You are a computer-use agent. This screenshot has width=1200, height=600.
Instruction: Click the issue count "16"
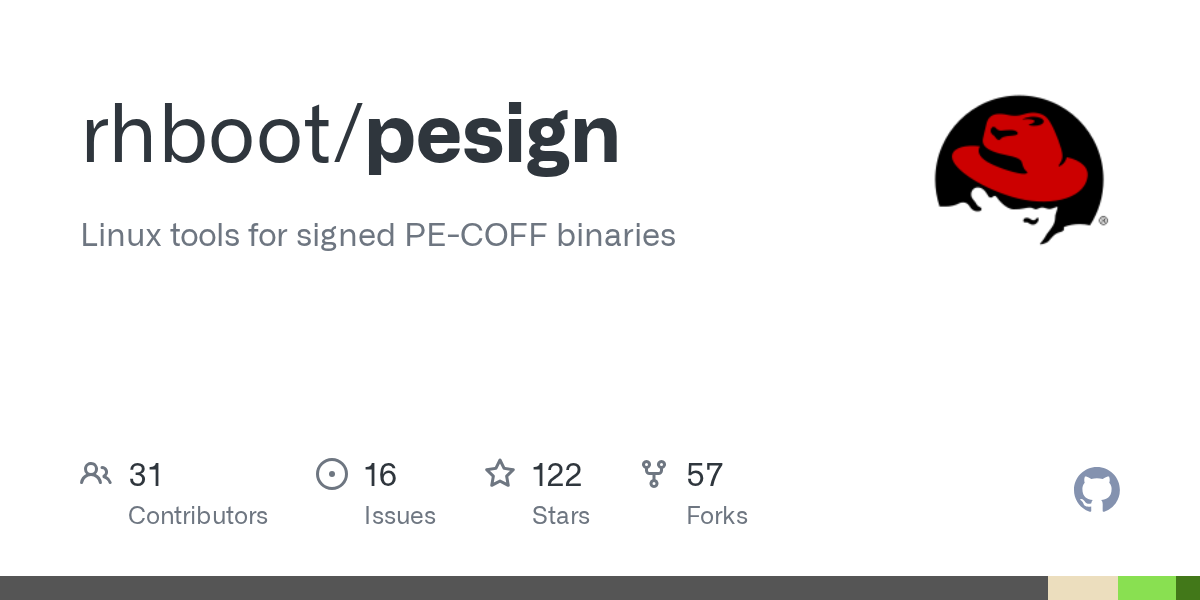coord(380,474)
